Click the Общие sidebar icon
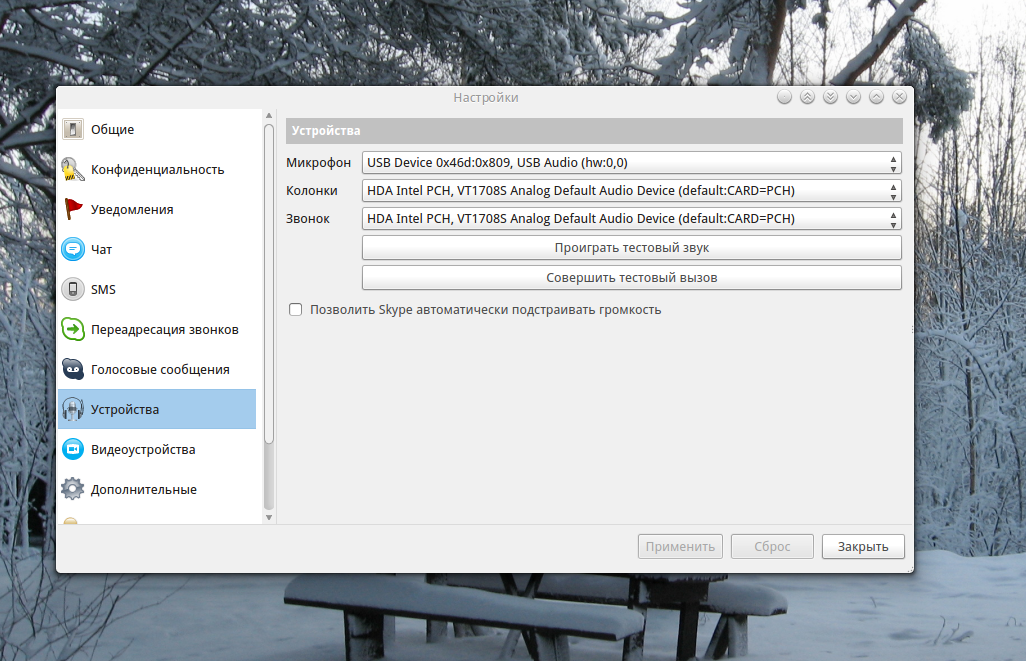1026x661 pixels. click(x=73, y=129)
